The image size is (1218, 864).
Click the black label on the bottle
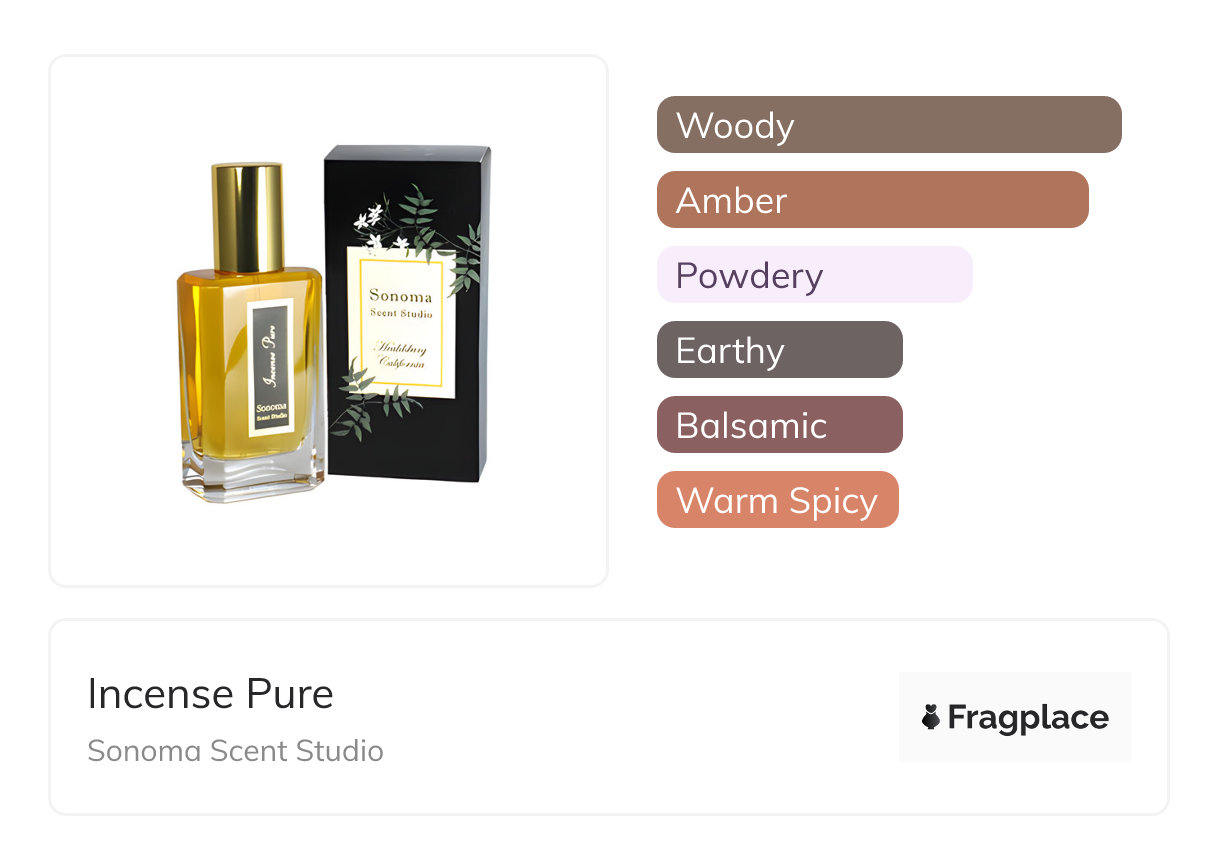(269, 369)
